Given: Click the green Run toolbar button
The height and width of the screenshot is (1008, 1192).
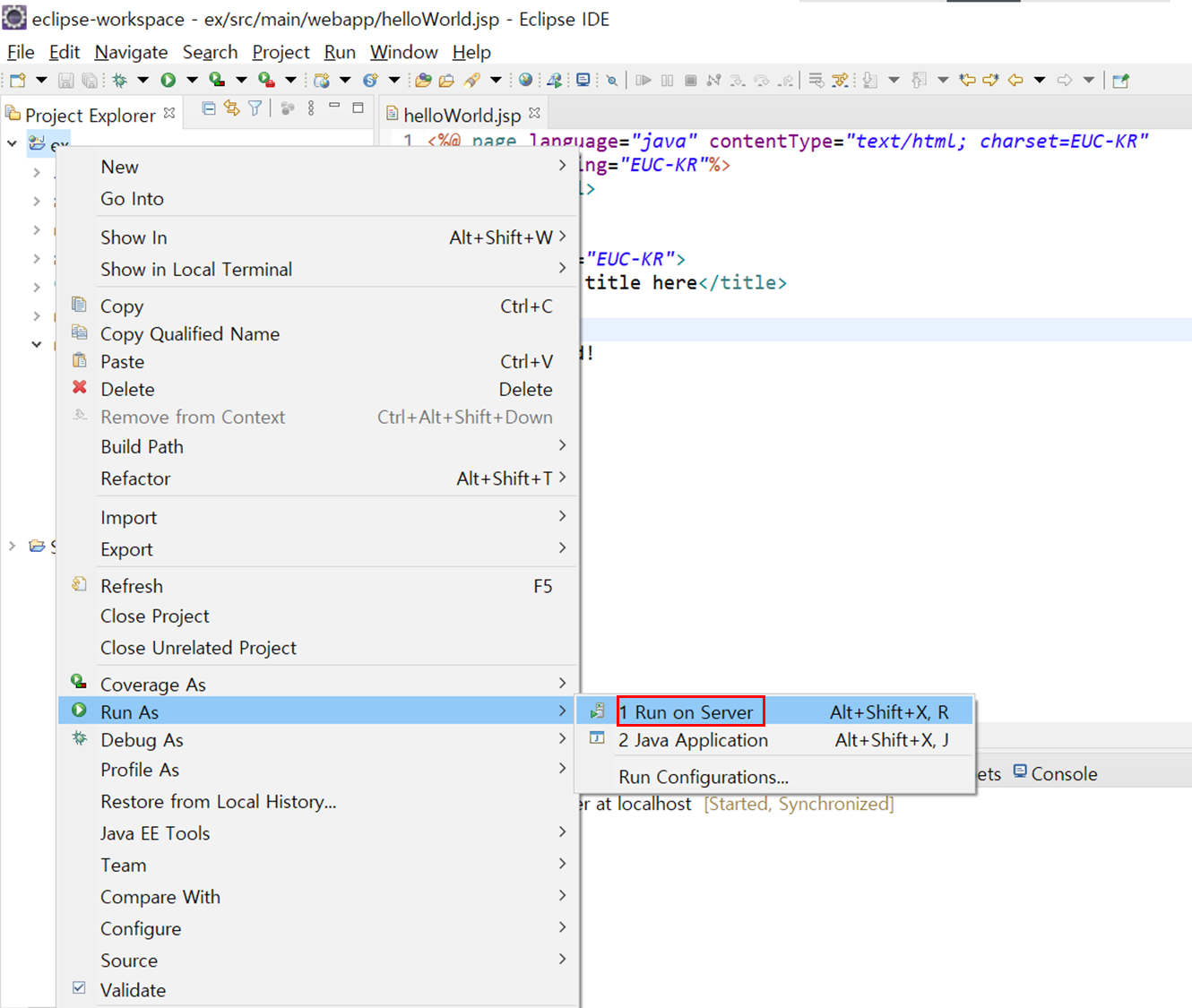Looking at the screenshot, I should coord(168,80).
